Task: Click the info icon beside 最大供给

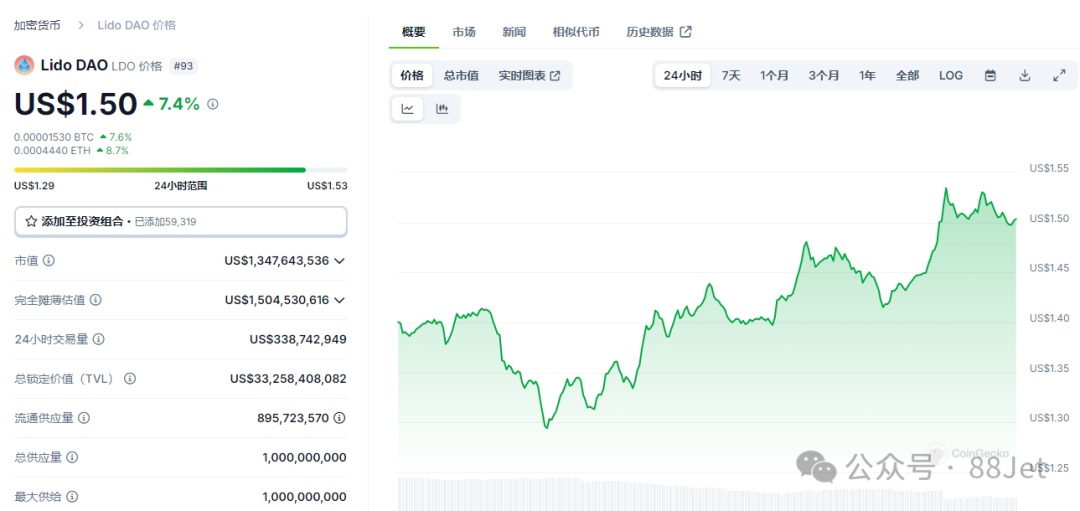Action: [x=72, y=497]
